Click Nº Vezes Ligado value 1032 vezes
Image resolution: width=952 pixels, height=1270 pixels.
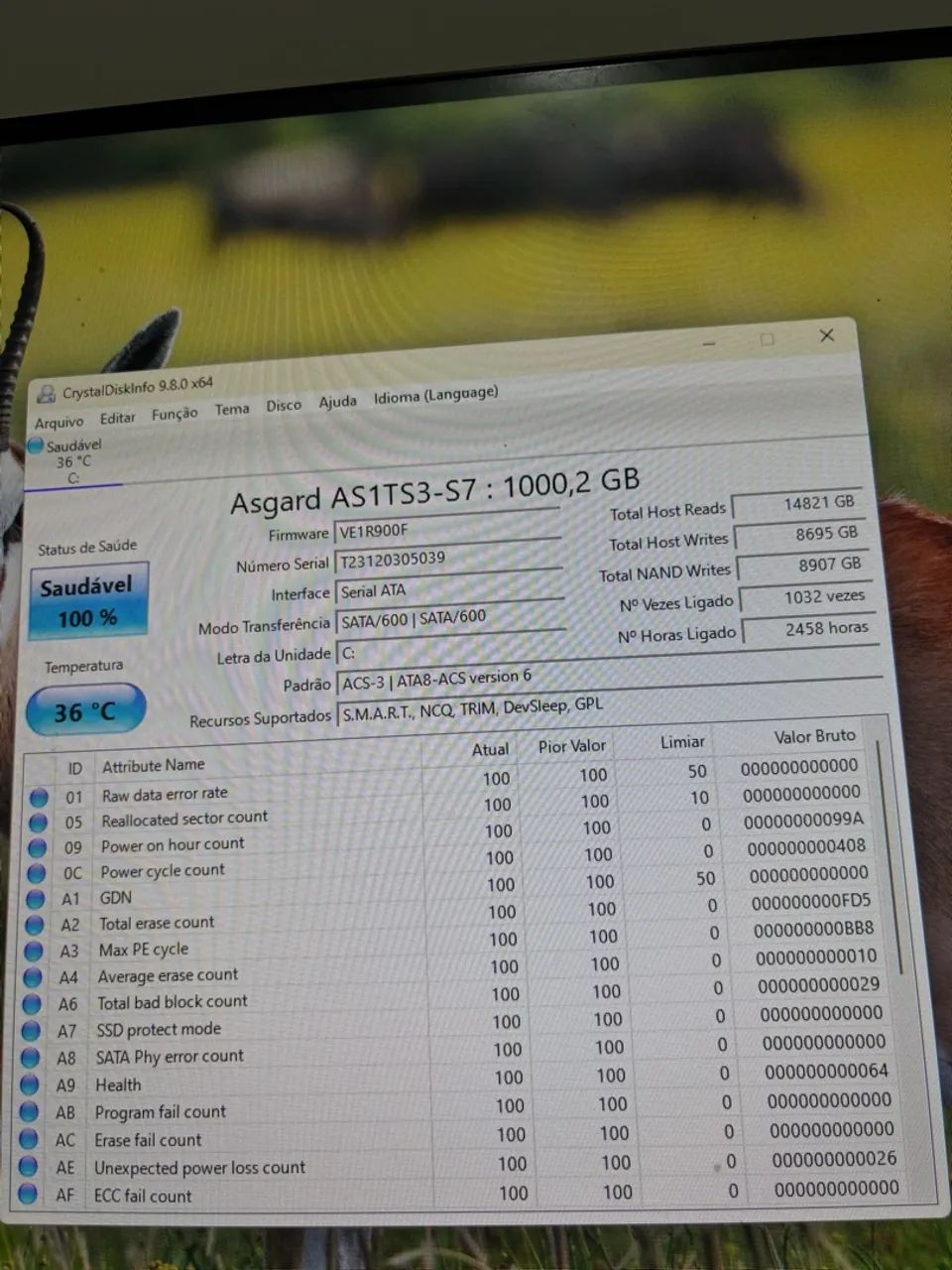pos(808,596)
